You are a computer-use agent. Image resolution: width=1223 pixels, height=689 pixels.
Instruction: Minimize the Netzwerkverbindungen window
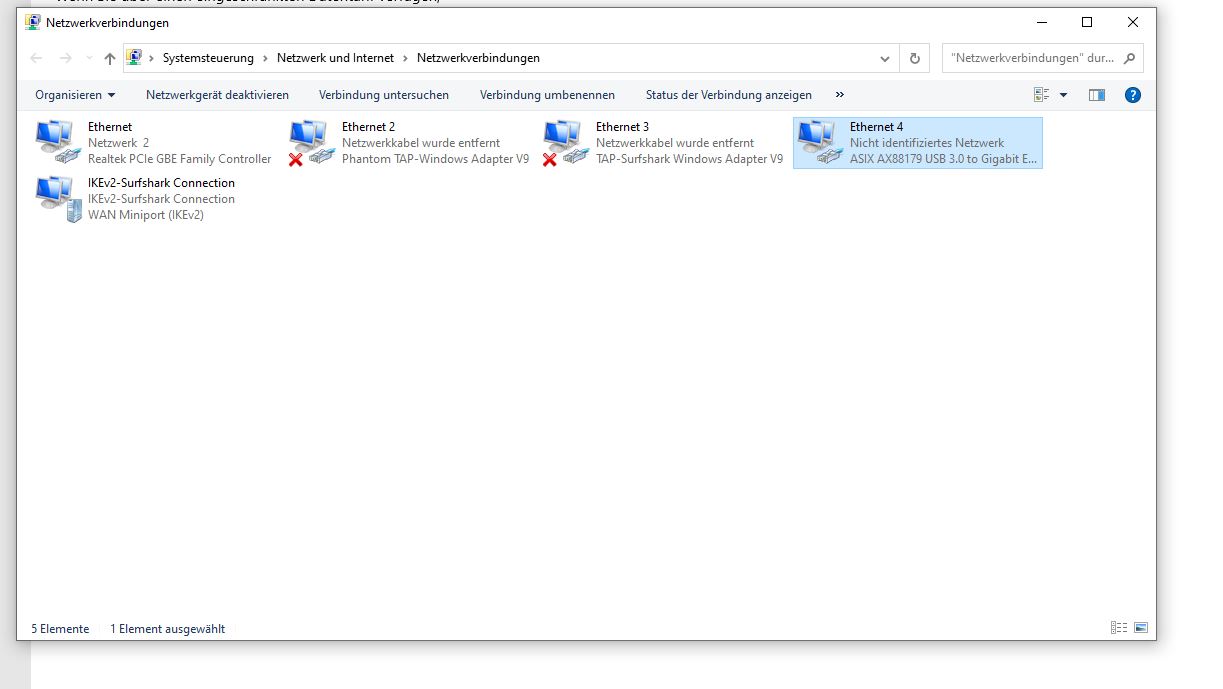tap(1041, 22)
